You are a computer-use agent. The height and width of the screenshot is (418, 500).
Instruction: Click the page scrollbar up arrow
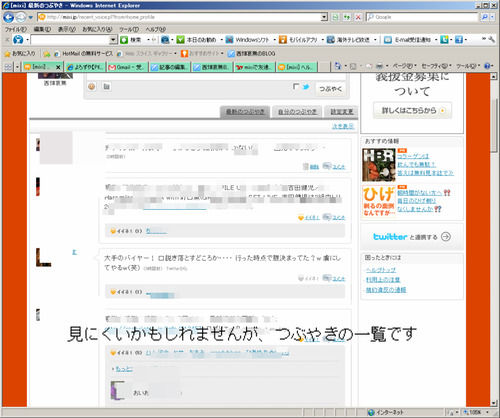(494, 76)
